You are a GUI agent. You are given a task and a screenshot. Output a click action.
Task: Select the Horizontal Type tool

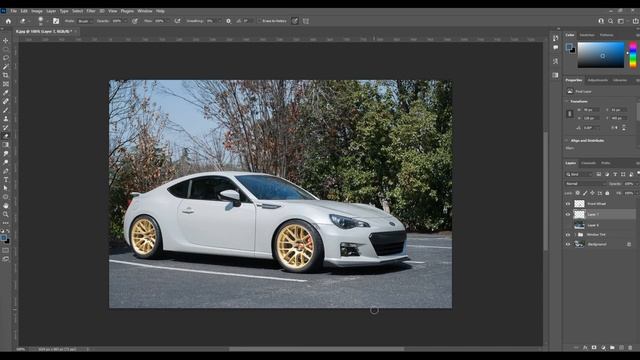[x=6, y=180]
